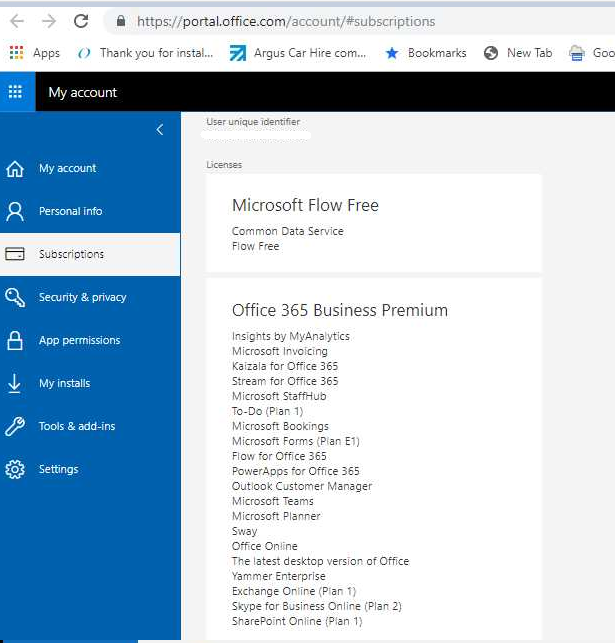The width and height of the screenshot is (615, 643).
Task: Click the person icon beside Personal info
Action: click(x=15, y=212)
